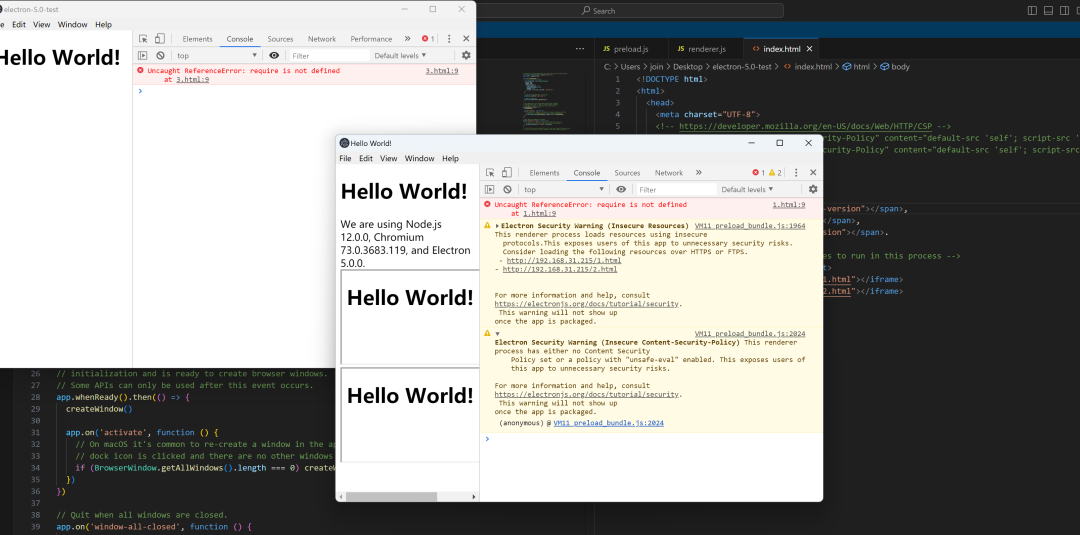Collapse the Insecure Resources warning message
This screenshot has height=535, width=1080.
tap(498, 226)
